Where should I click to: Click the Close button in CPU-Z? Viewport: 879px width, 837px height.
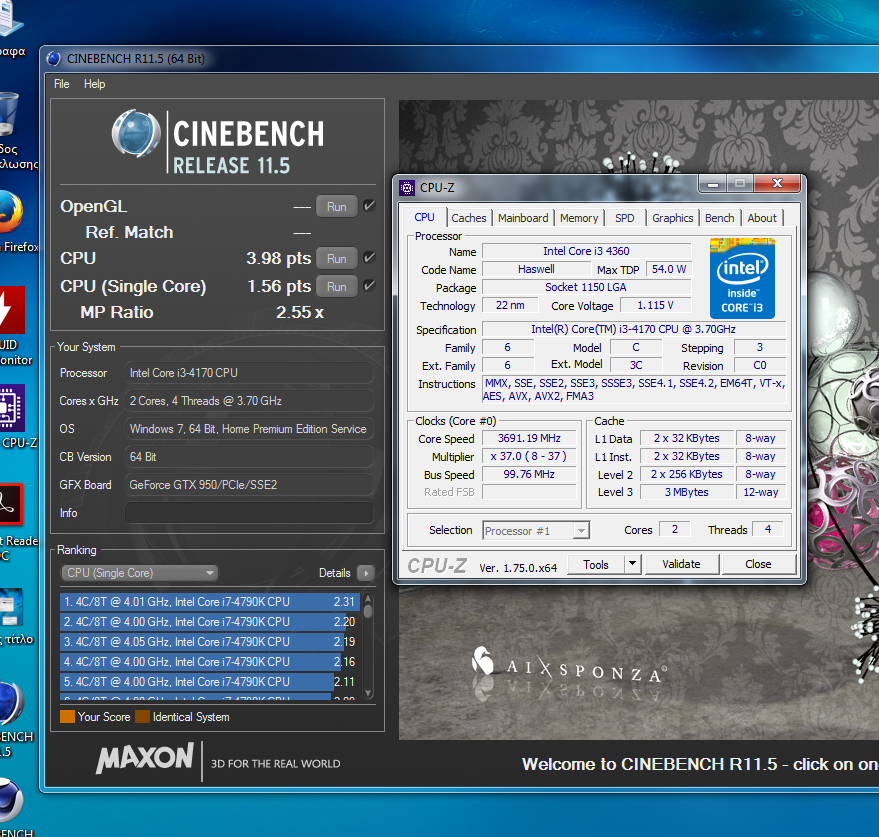coord(758,564)
